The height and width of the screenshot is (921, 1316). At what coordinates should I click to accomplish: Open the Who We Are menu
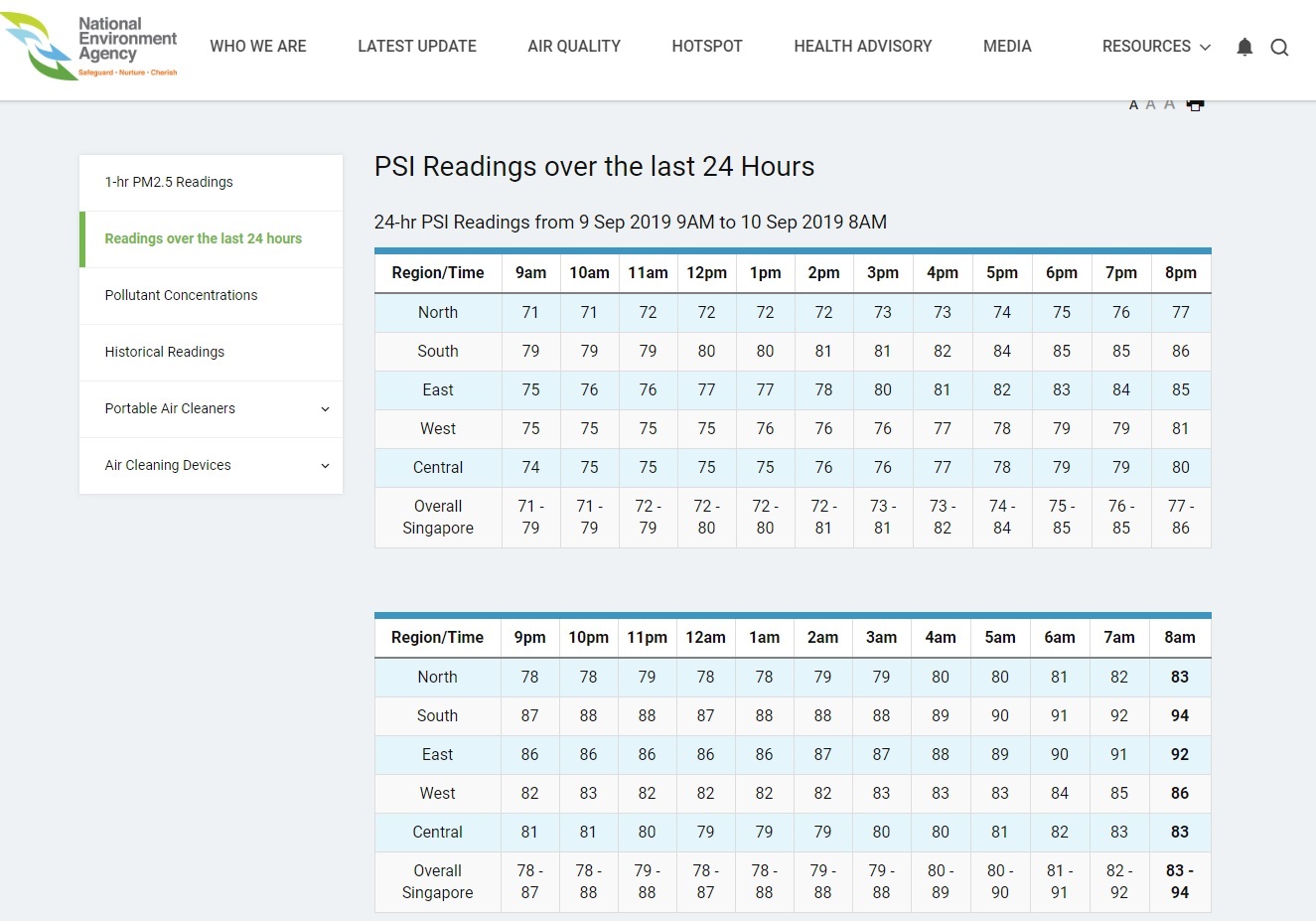[x=258, y=47]
